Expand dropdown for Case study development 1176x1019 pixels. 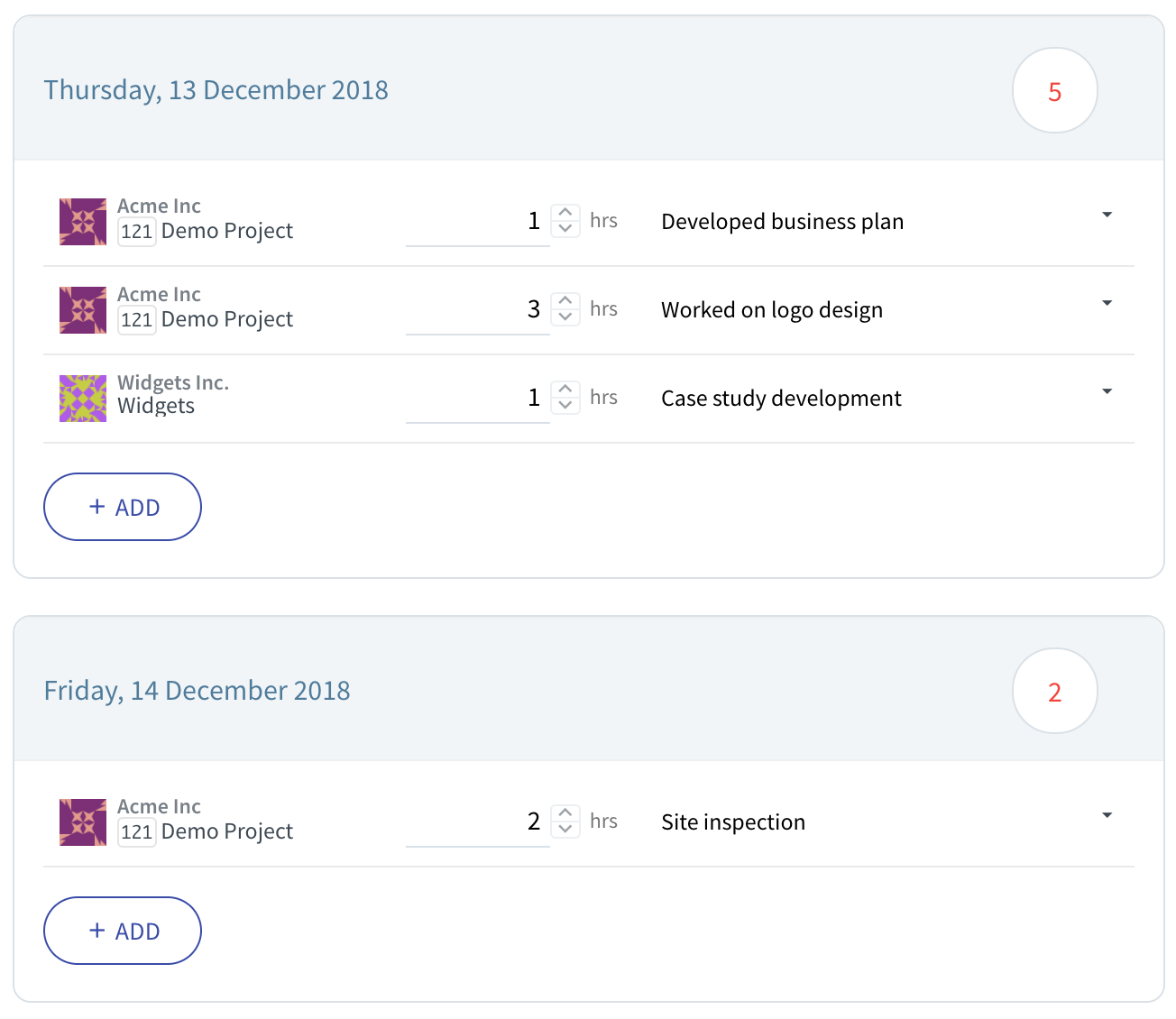pos(1107,391)
